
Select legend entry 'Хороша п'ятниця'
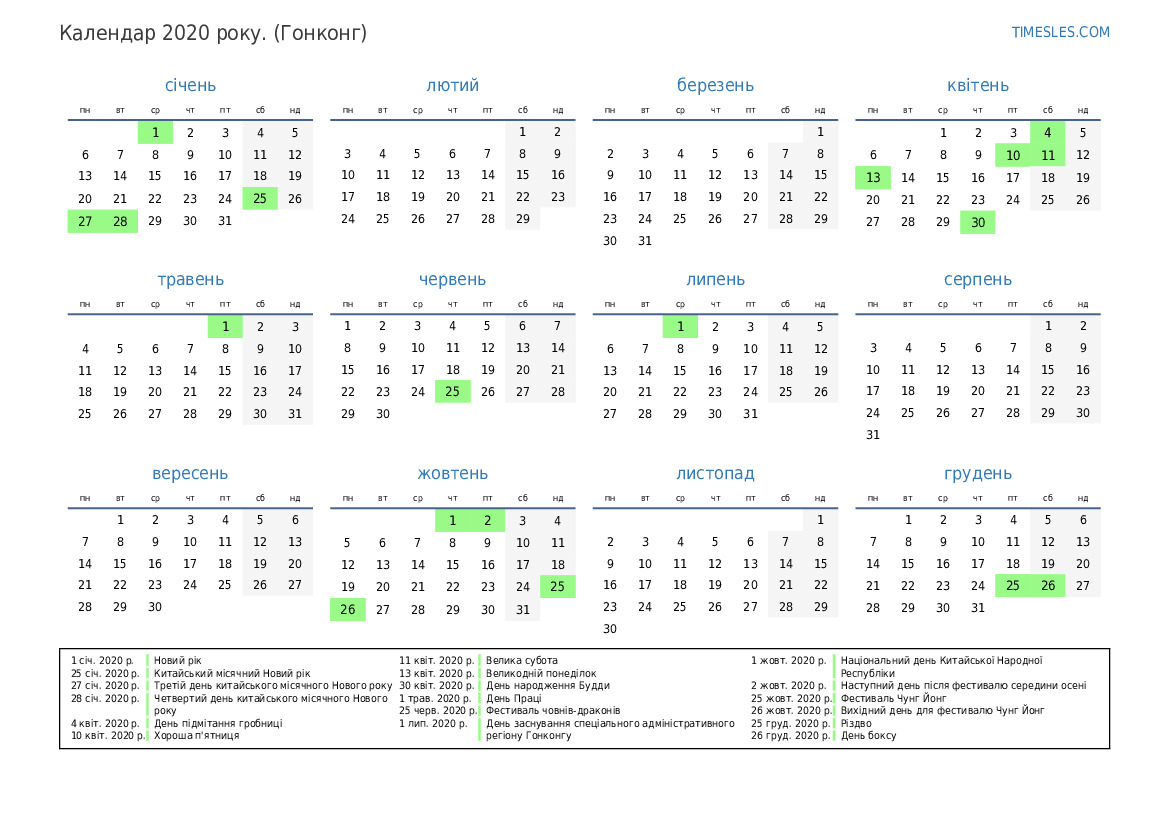click(x=197, y=735)
